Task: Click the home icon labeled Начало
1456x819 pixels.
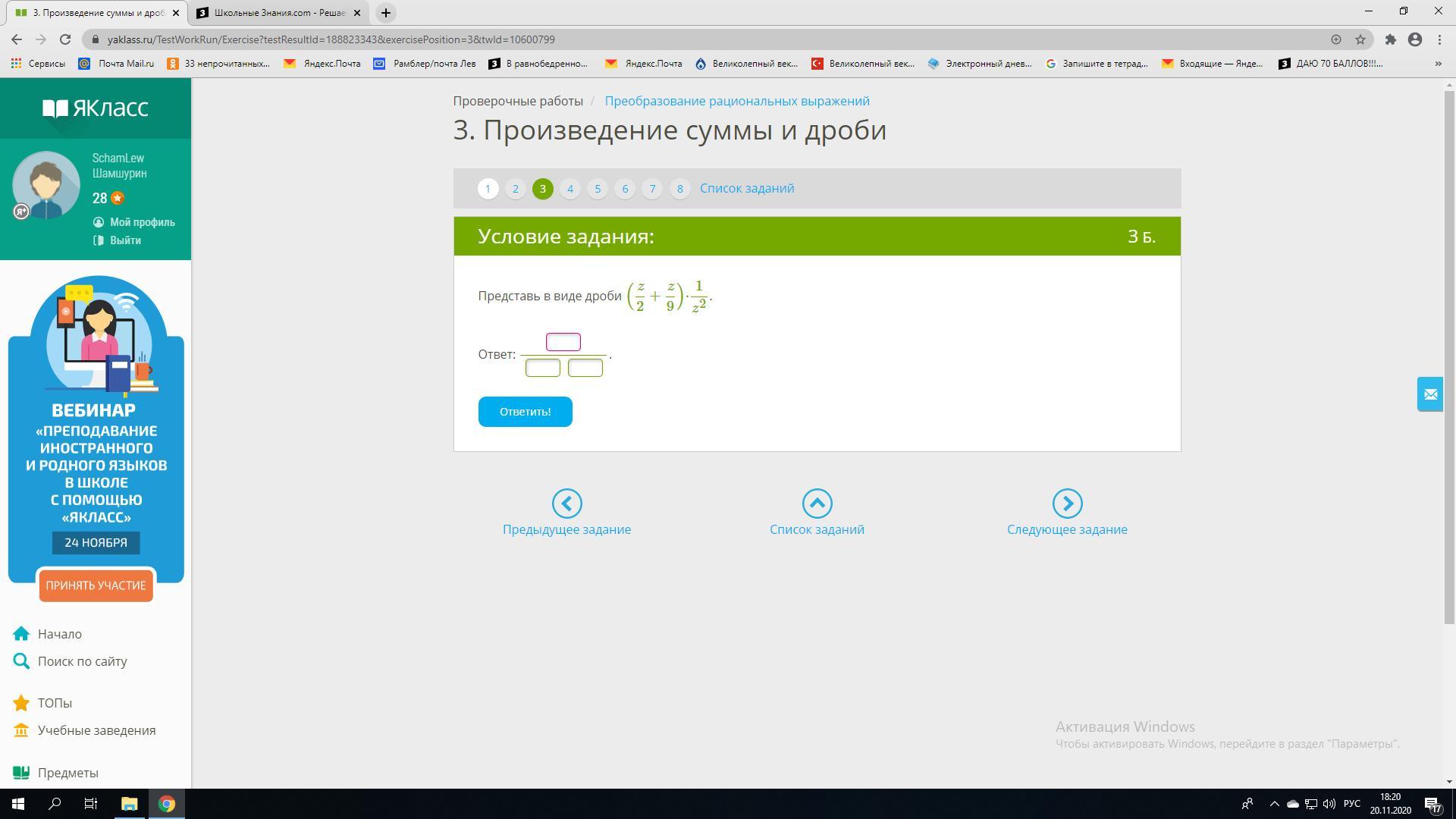Action: 21,634
